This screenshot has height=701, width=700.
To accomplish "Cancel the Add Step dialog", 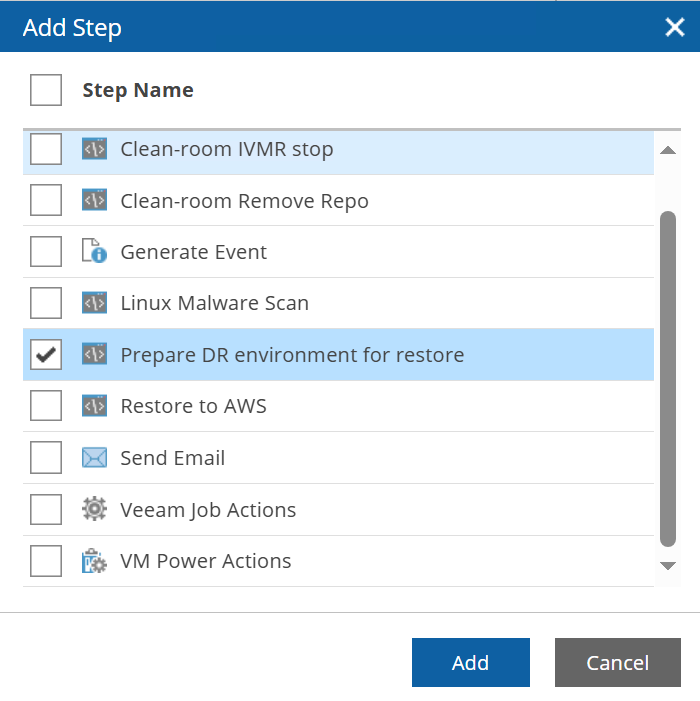I will click(617, 663).
